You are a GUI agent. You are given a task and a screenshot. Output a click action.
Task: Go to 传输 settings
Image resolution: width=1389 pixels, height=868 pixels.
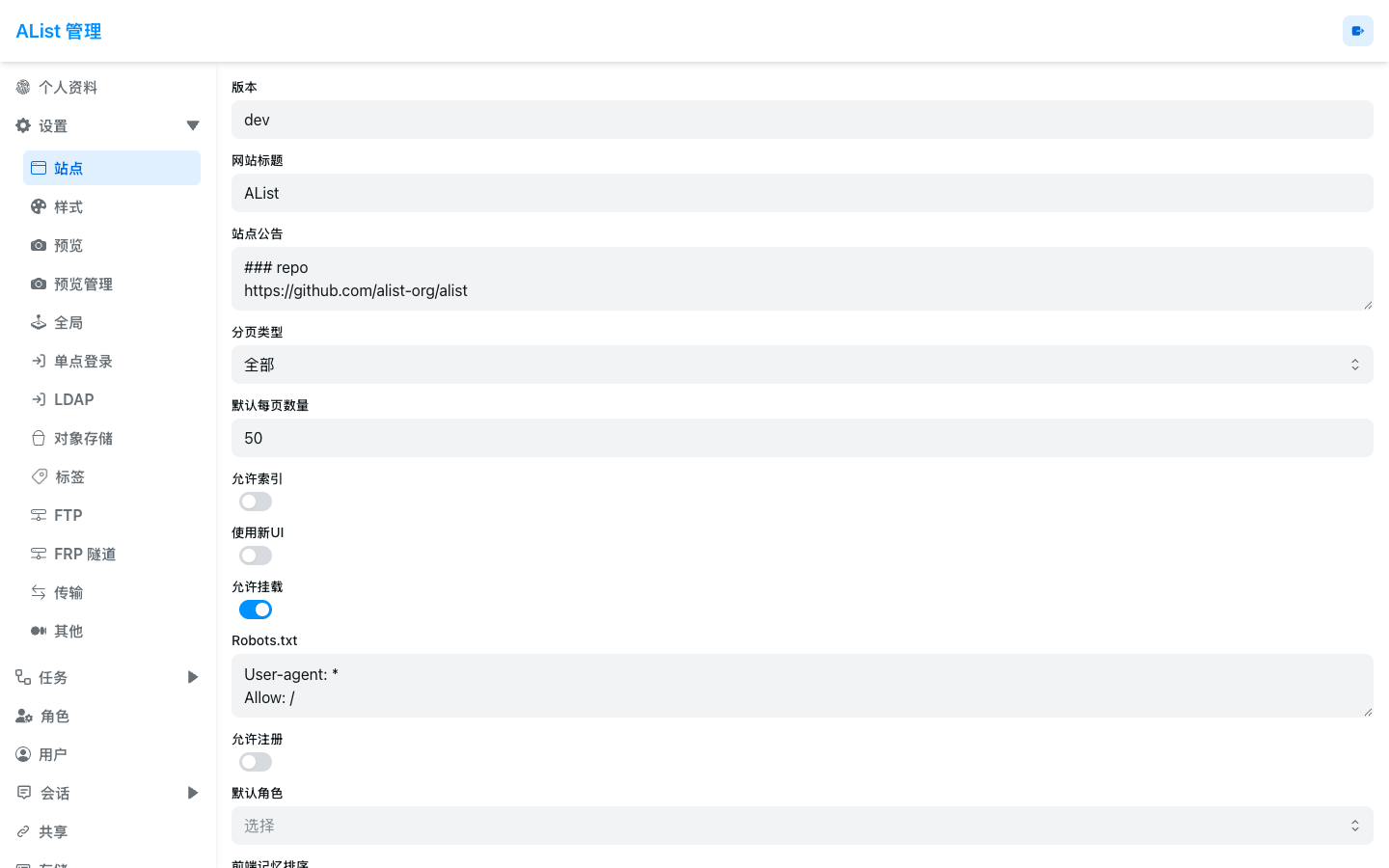click(x=112, y=592)
